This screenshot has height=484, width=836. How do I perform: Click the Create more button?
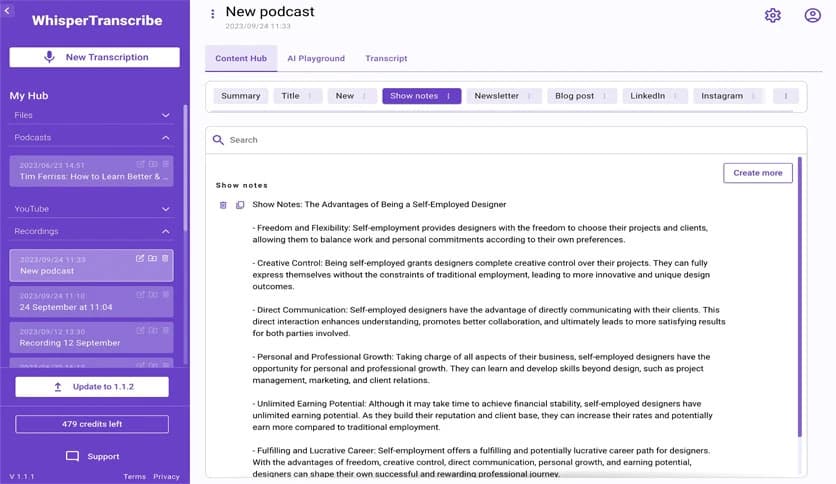[757, 173]
